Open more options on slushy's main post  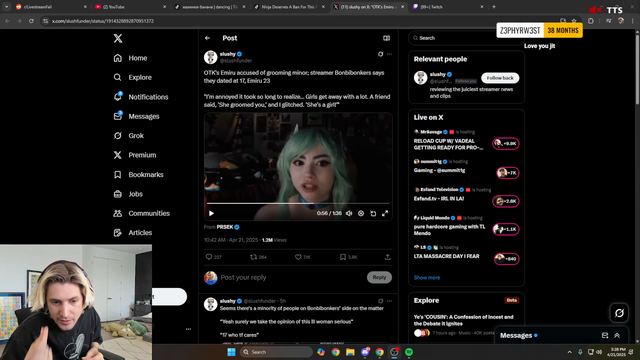tap(389, 54)
